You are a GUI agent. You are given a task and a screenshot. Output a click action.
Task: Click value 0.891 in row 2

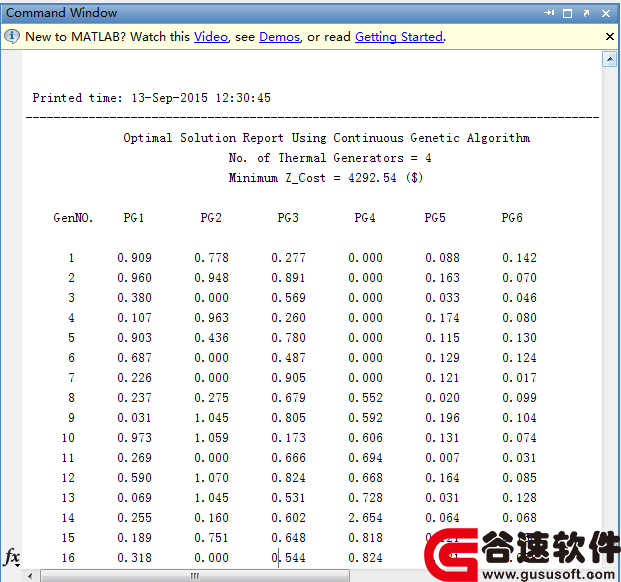pos(288,278)
